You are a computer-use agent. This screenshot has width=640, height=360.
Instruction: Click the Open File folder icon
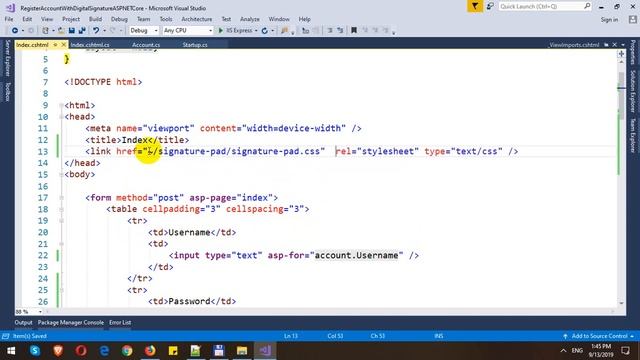(61, 31)
